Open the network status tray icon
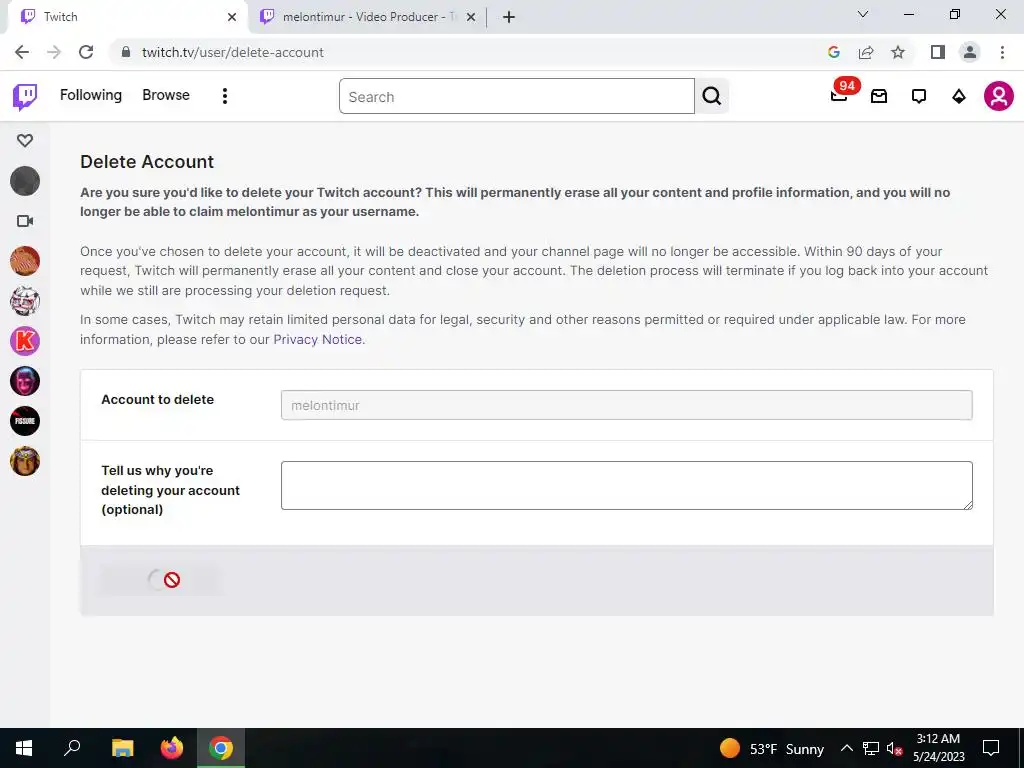 pyautogui.click(x=871, y=748)
